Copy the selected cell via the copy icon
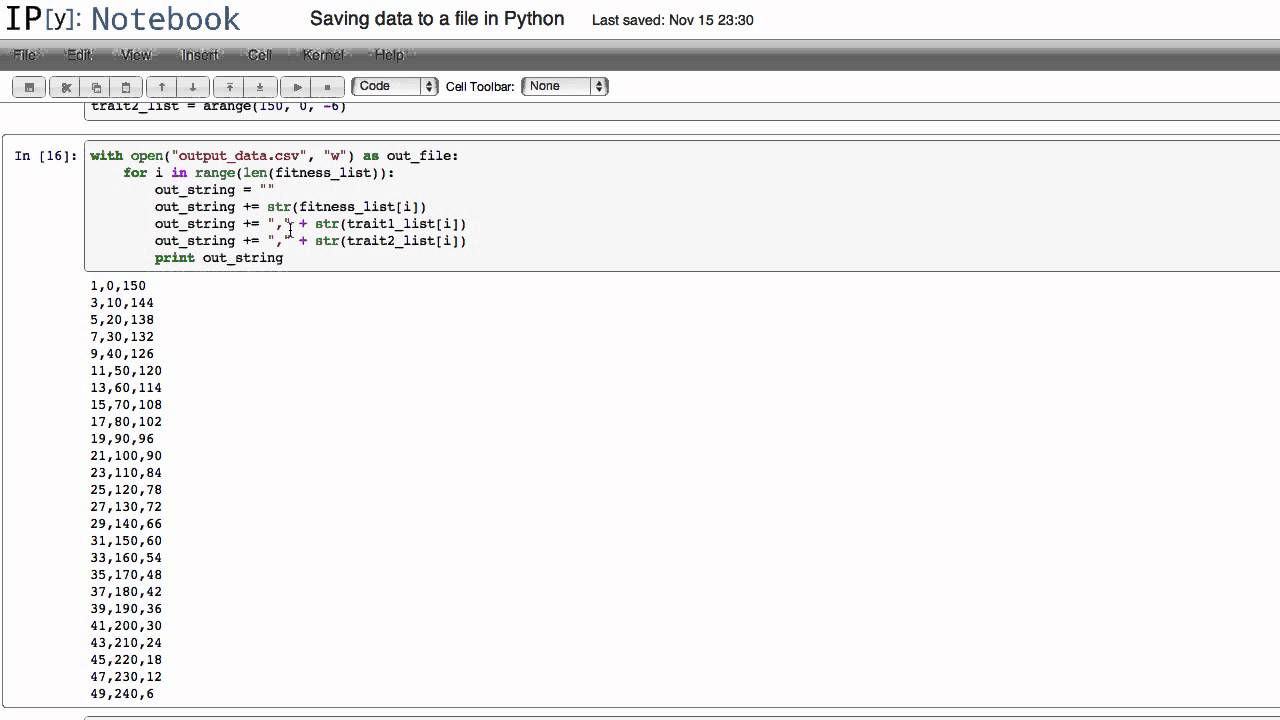 tap(96, 86)
